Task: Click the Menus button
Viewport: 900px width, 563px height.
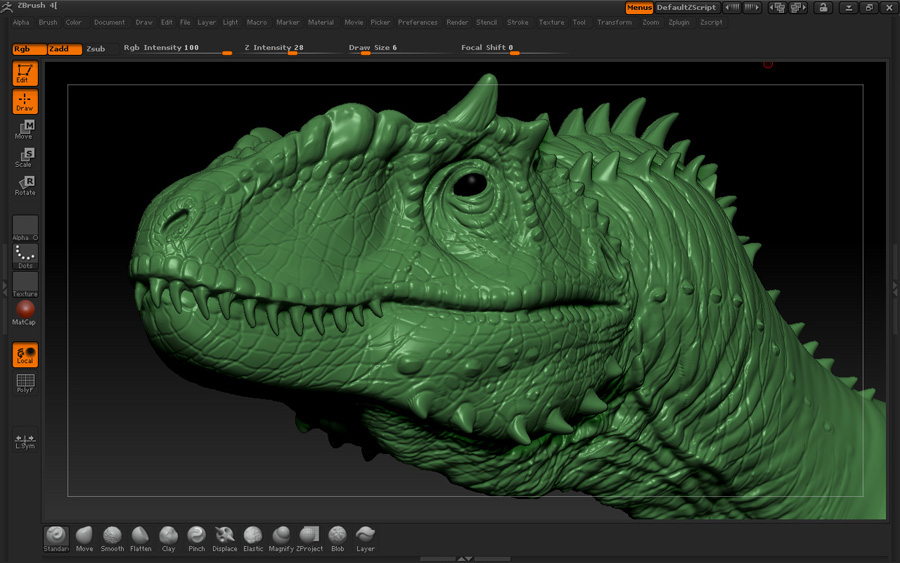Action: pos(639,7)
